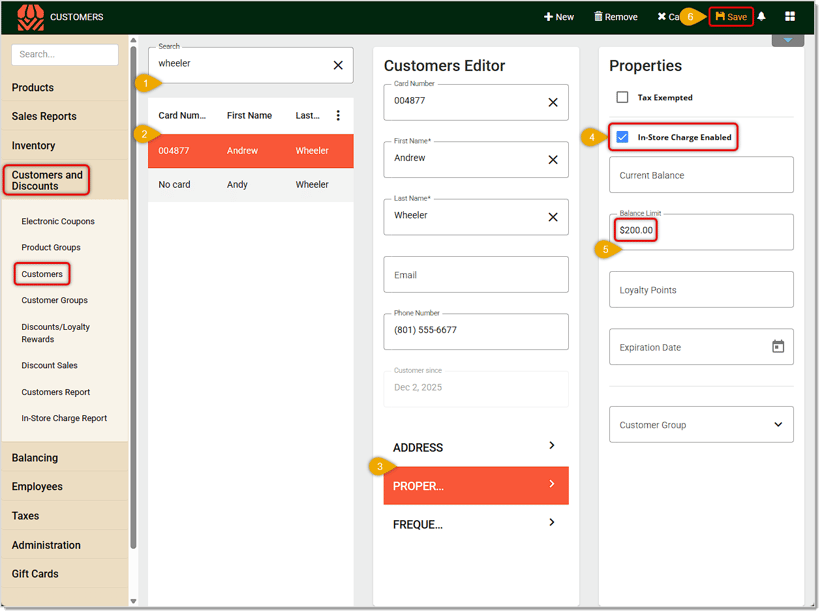Open In-Store Charge Report
The image size is (822, 614).
[x=64, y=419]
